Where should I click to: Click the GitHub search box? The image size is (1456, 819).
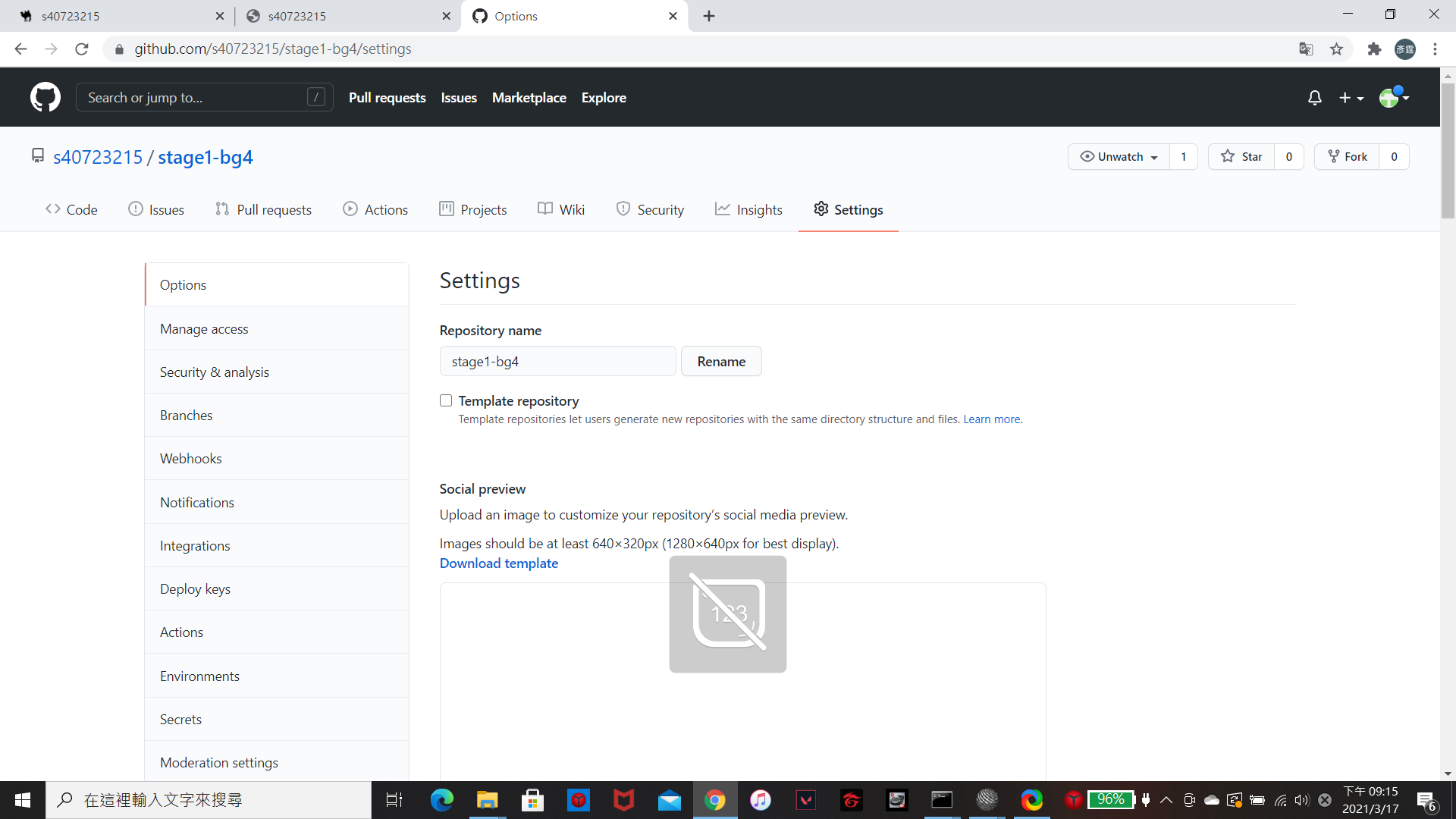204,97
